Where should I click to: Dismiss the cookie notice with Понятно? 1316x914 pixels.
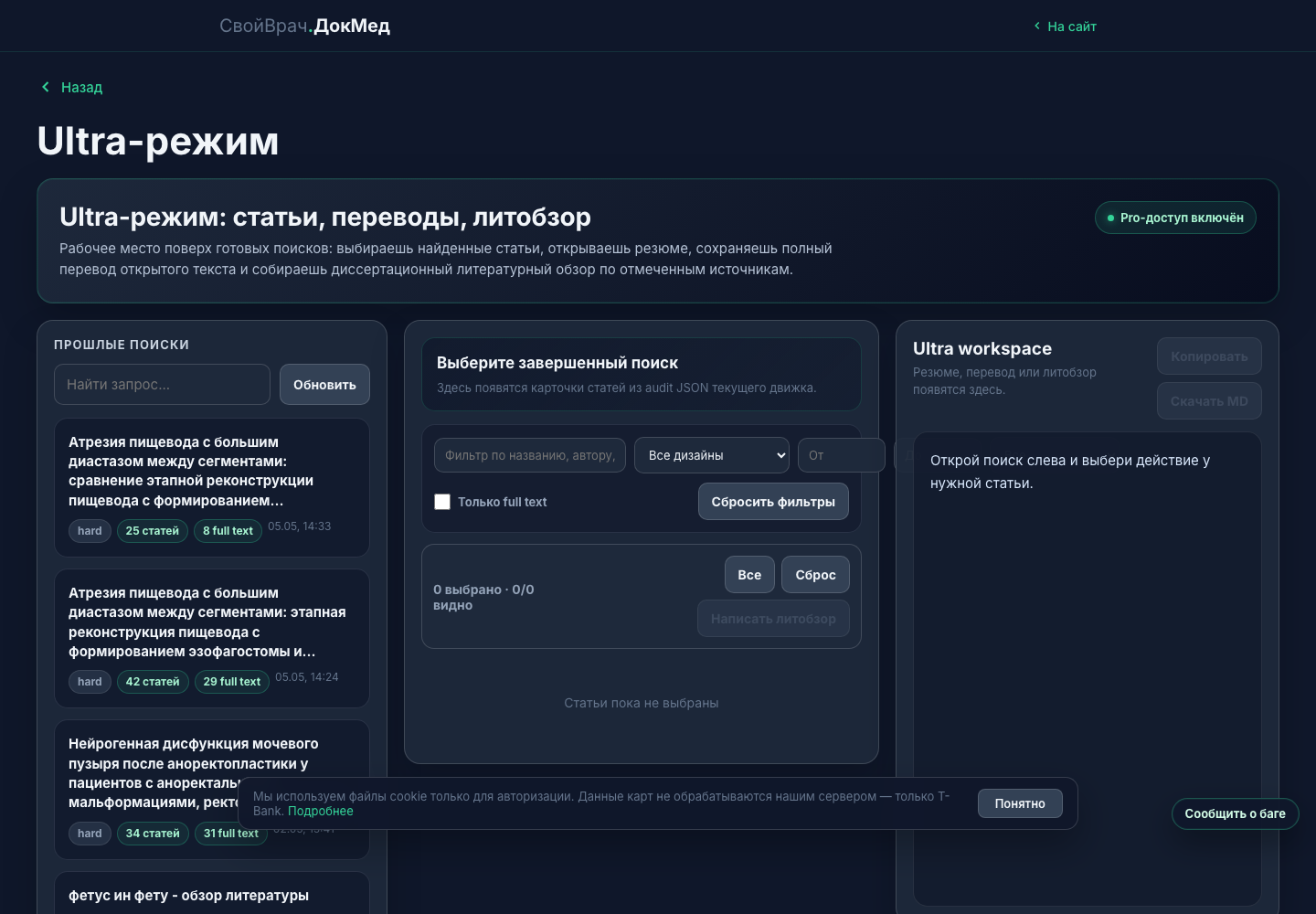(1020, 803)
